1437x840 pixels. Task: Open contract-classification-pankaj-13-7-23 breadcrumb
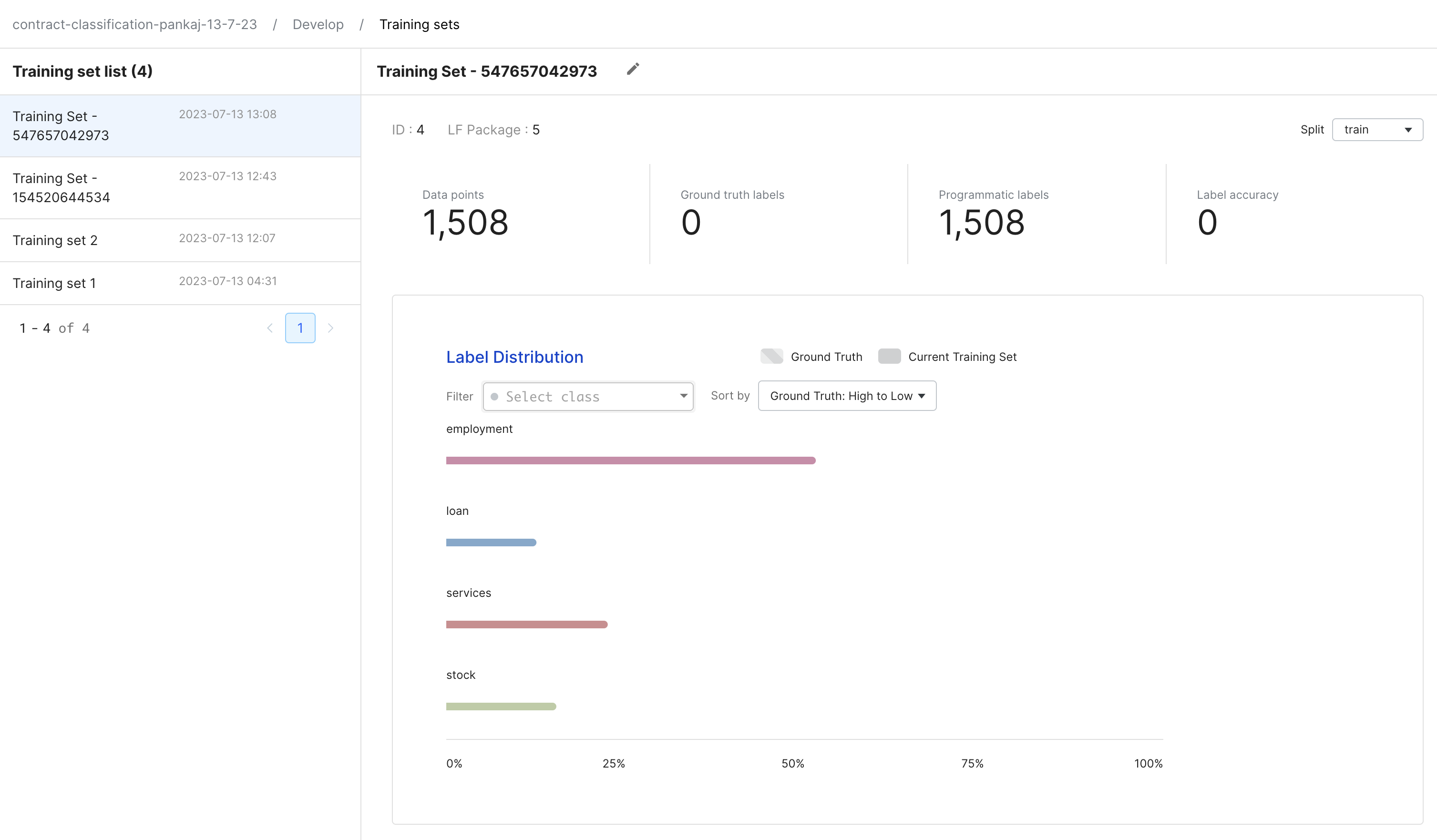coord(134,24)
